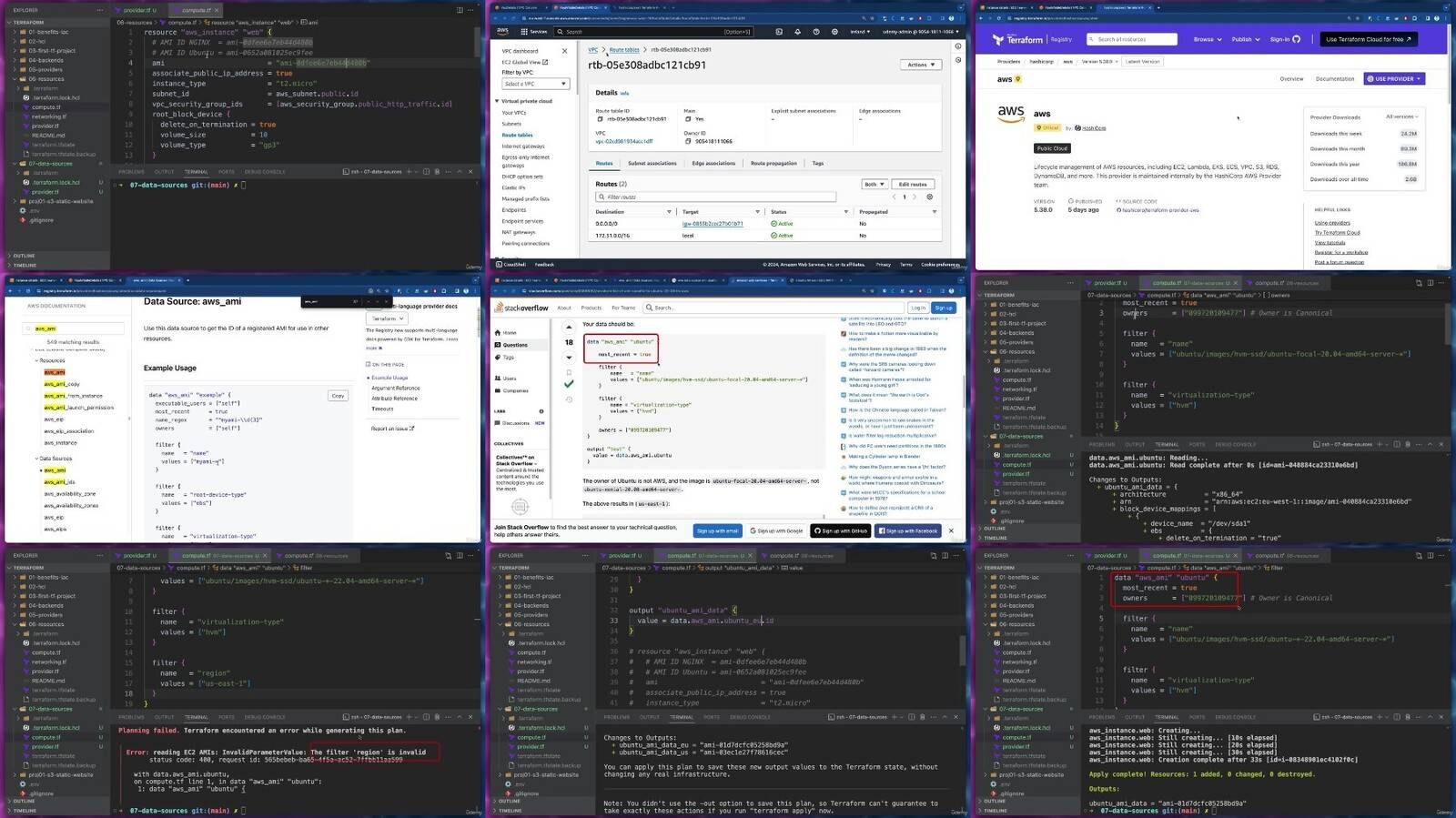This screenshot has width=1456, height=818.
Task: Upvote the Stack Overflow answer
Action: 569,328
